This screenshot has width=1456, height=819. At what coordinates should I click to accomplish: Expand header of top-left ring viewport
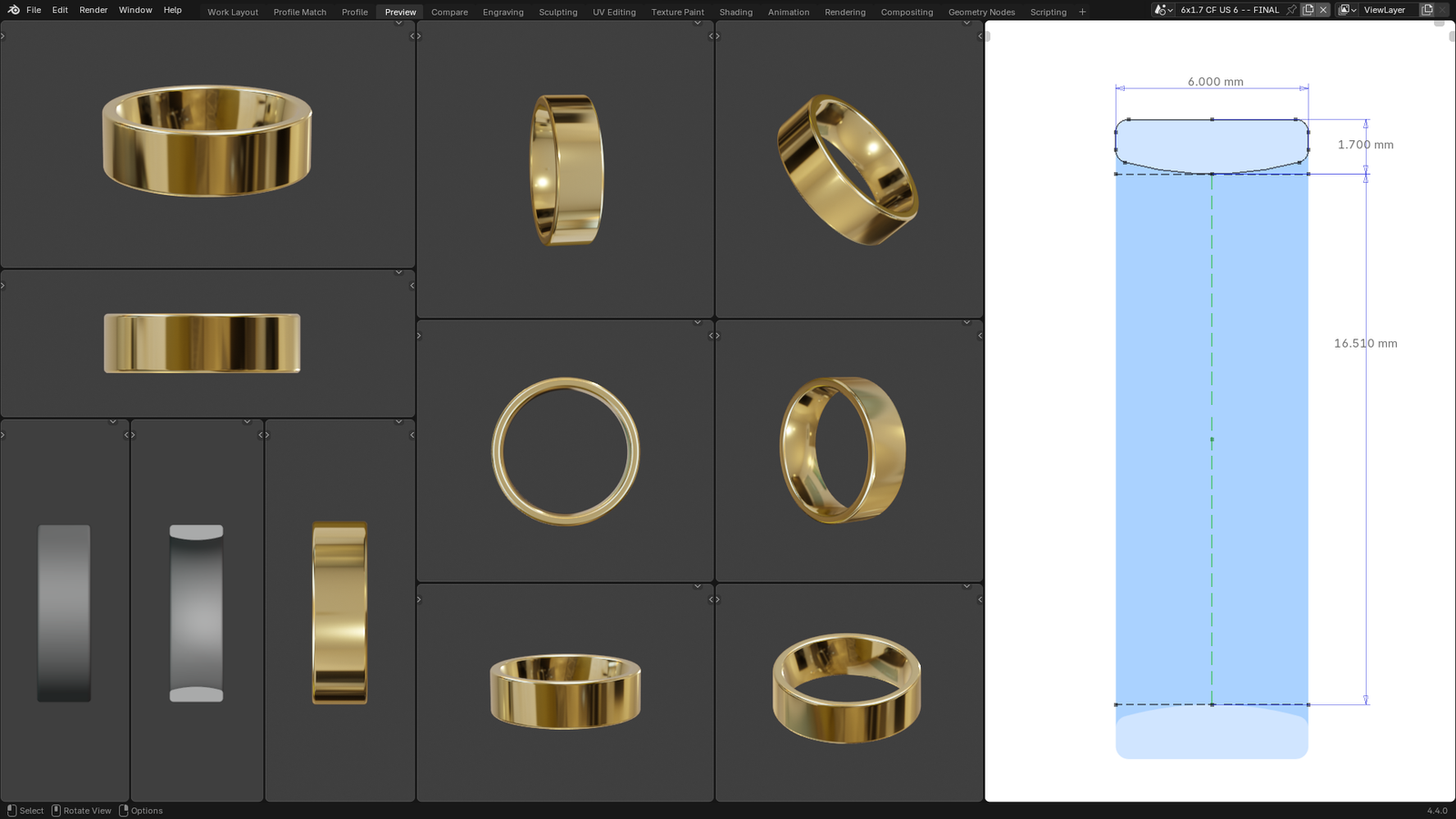coord(399,23)
